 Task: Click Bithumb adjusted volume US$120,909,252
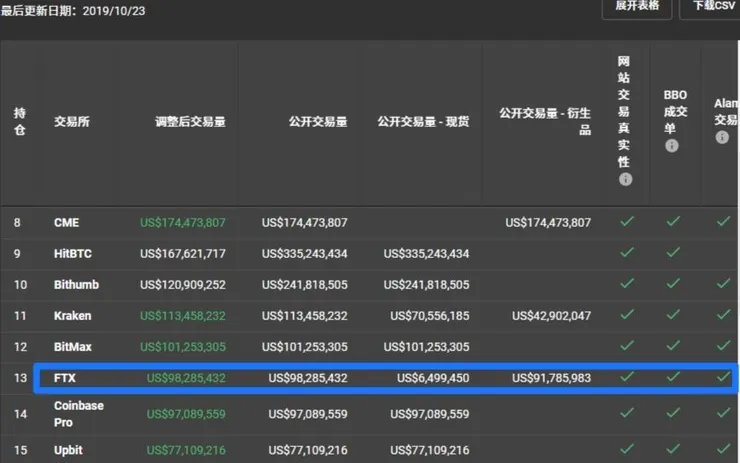pyautogui.click(x=183, y=285)
